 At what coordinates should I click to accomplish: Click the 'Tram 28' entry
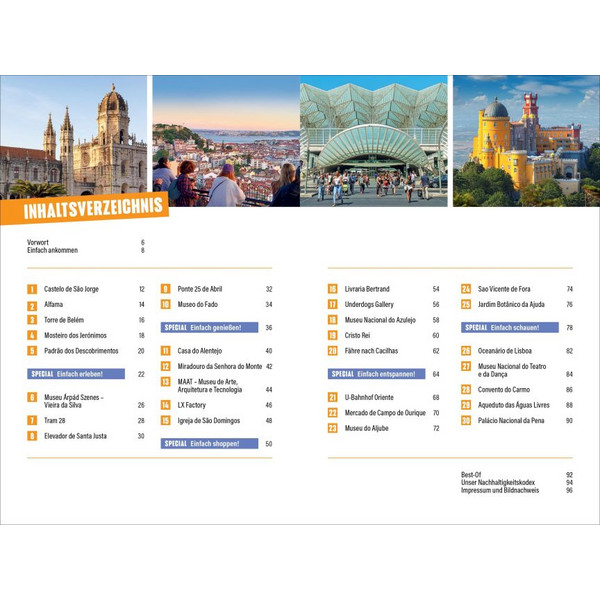pos(55,421)
